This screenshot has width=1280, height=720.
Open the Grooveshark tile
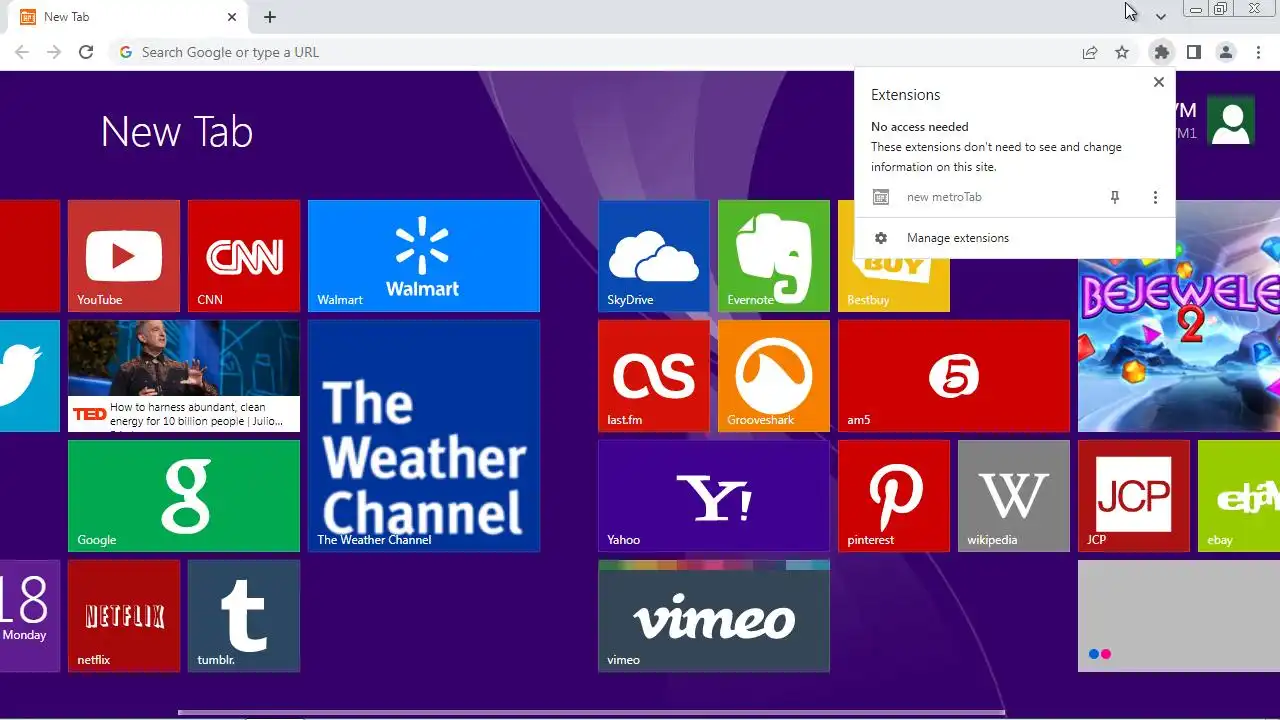pos(774,376)
